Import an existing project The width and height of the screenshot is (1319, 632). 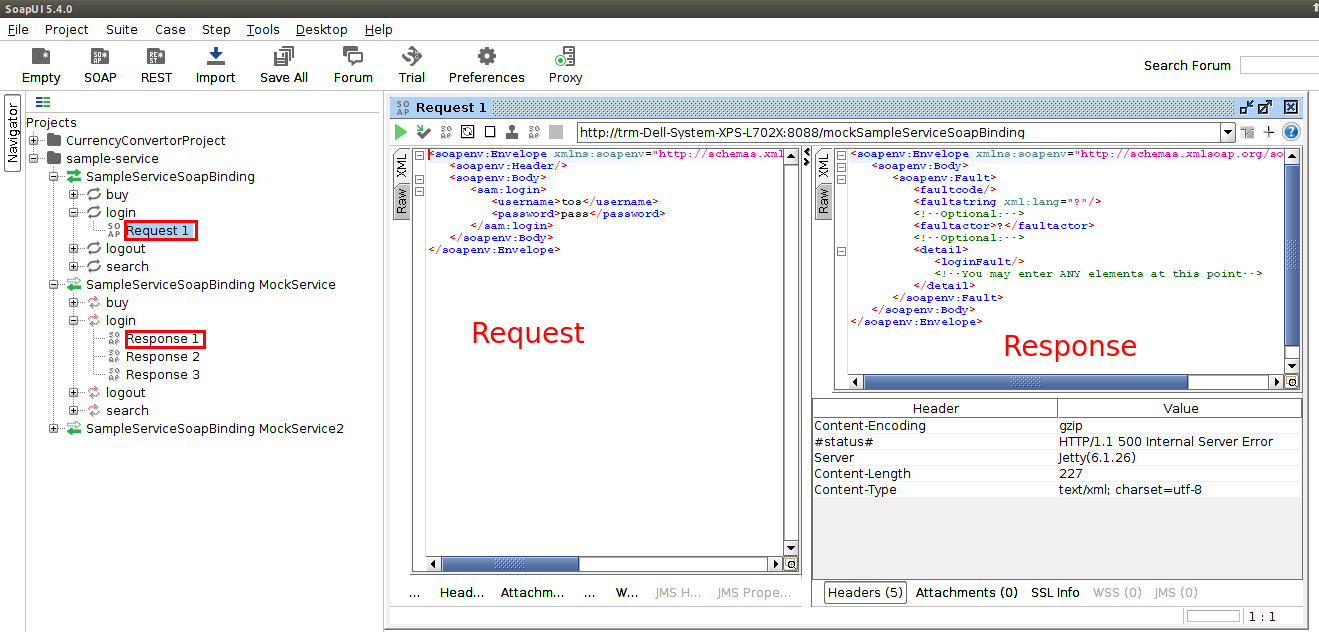[x=215, y=63]
